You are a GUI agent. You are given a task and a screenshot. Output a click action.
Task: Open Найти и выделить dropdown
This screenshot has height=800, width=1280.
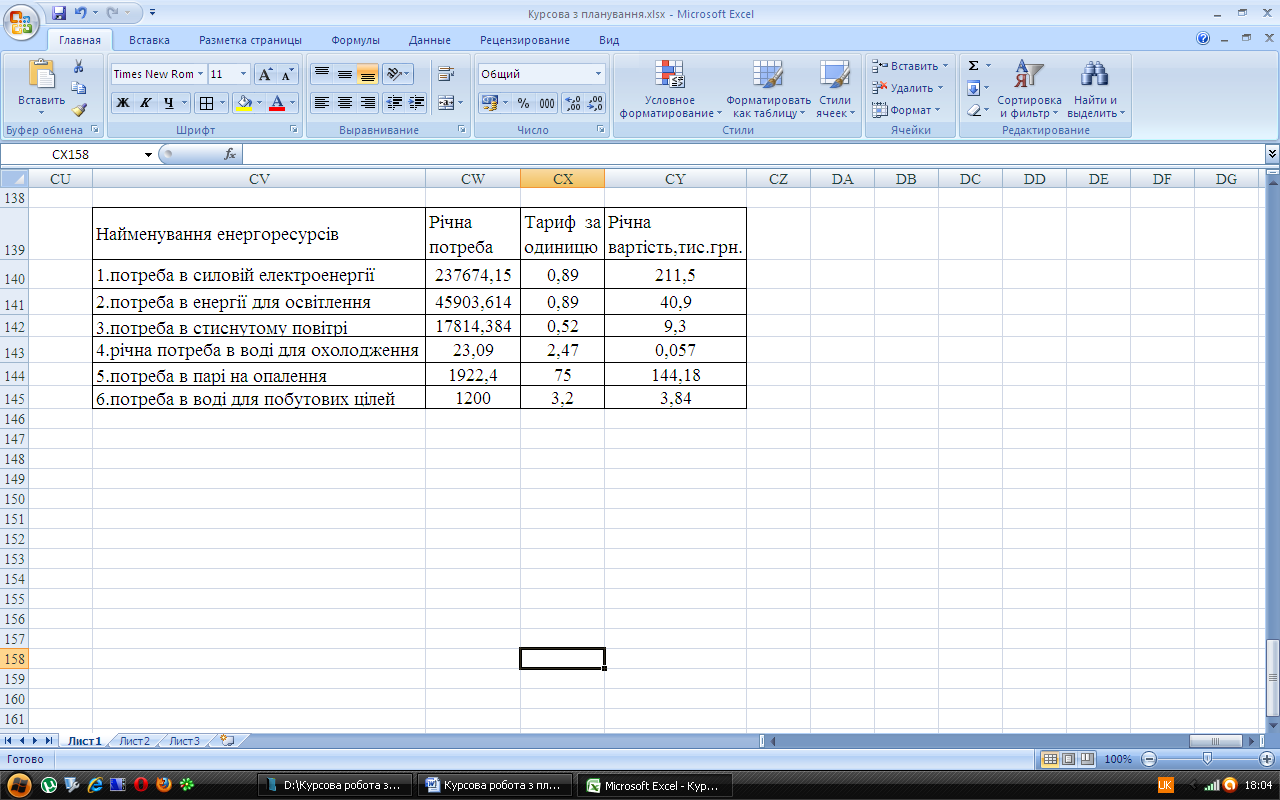point(1095,89)
